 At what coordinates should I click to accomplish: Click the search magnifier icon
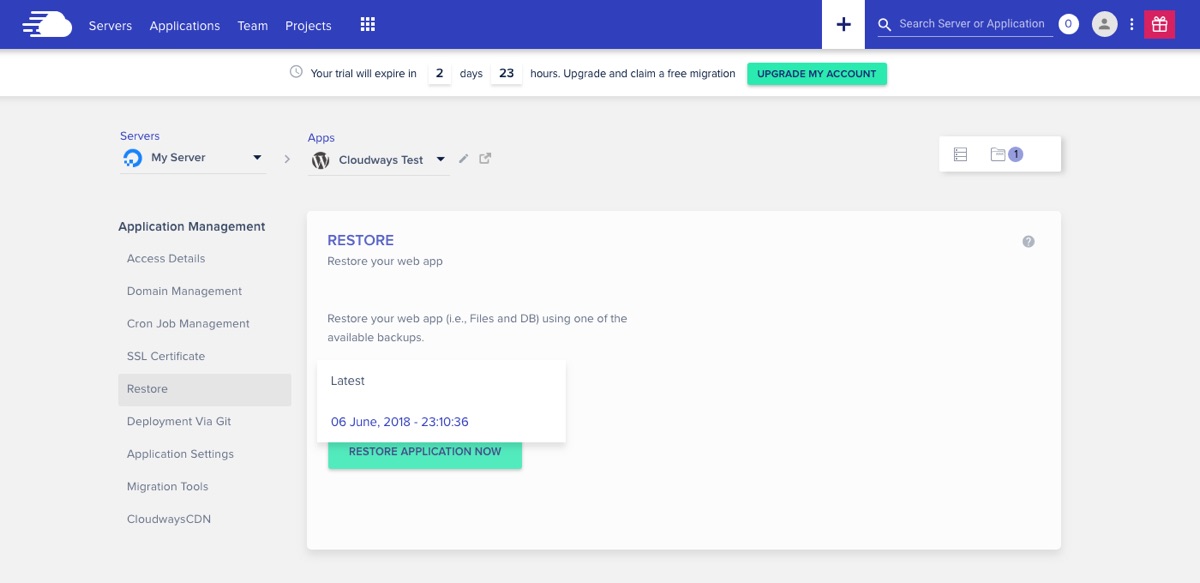coord(884,25)
